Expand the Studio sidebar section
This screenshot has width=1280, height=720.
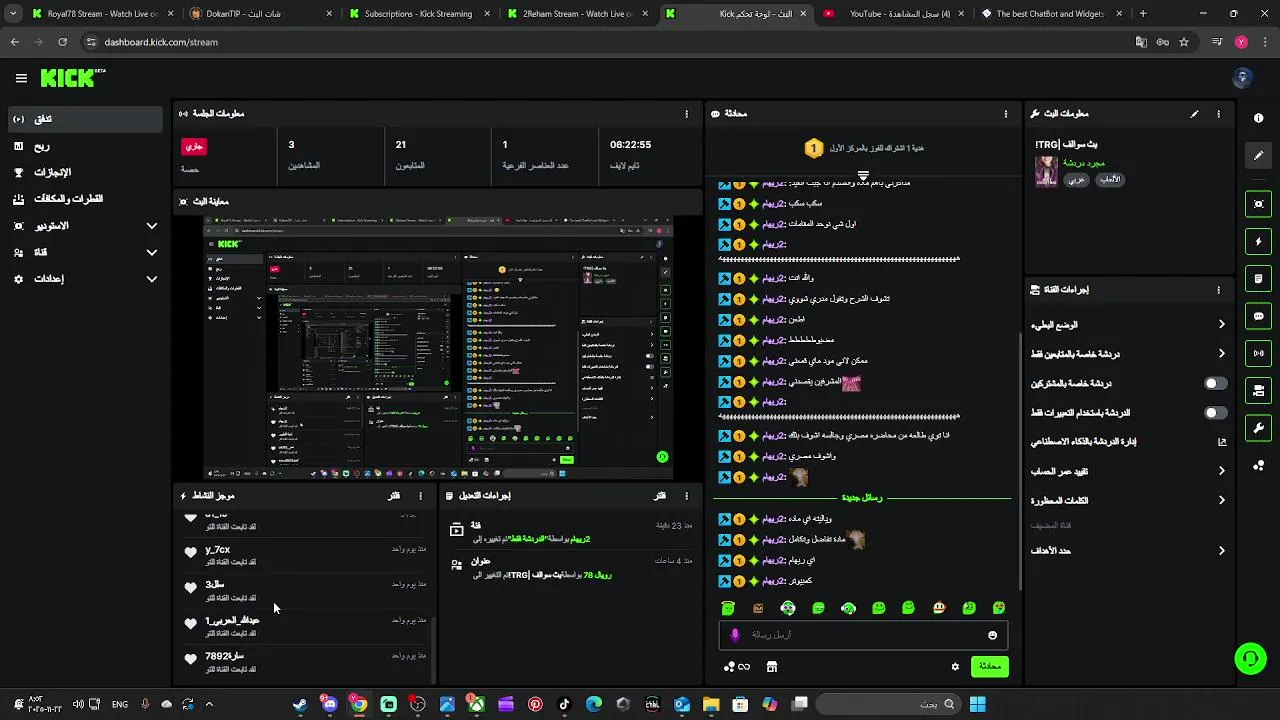[85, 226]
